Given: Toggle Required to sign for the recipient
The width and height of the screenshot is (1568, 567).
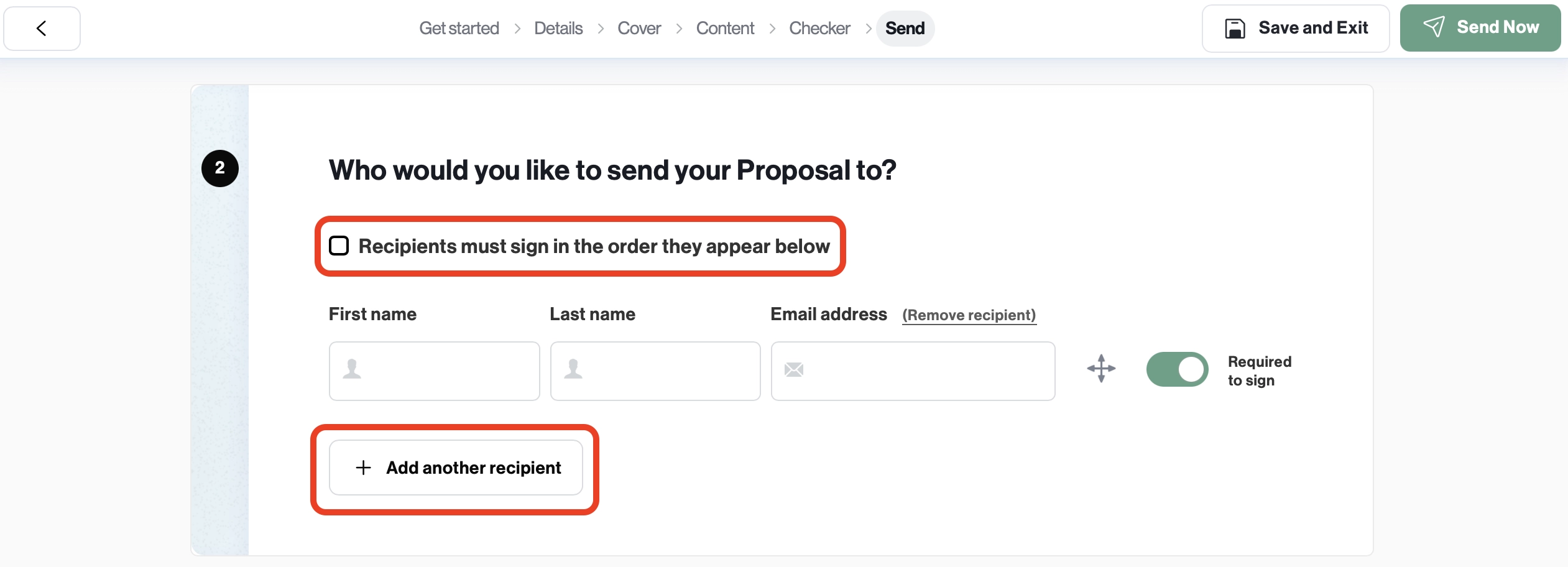Looking at the screenshot, I should point(1177,369).
